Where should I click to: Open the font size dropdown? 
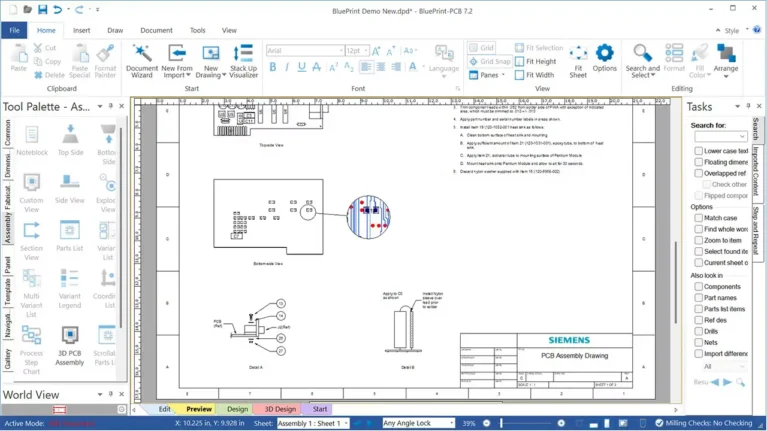pyautogui.click(x=365, y=50)
